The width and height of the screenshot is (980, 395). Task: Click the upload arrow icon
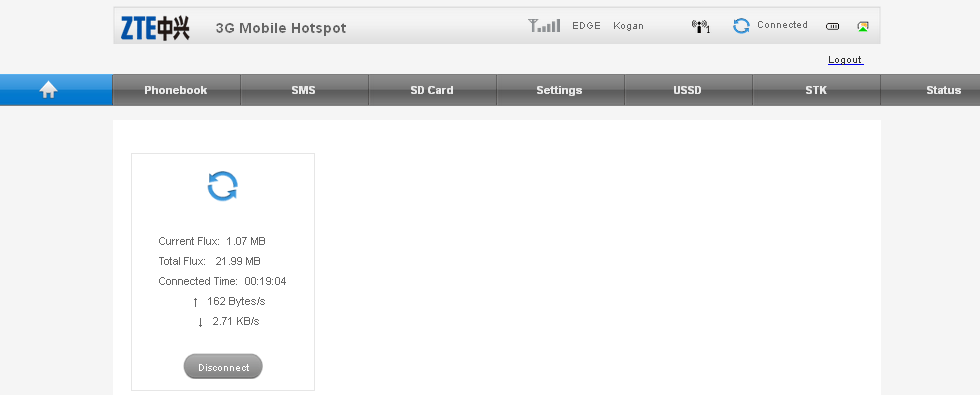[x=195, y=302]
